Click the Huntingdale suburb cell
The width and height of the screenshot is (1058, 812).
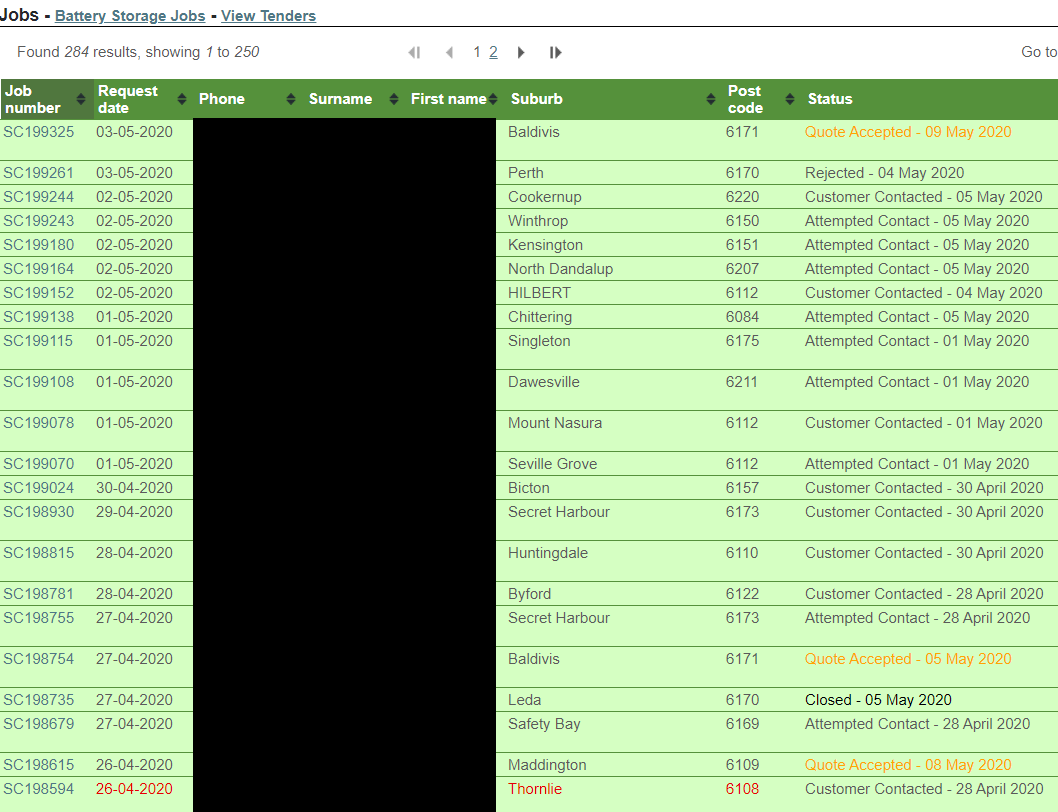click(548, 553)
